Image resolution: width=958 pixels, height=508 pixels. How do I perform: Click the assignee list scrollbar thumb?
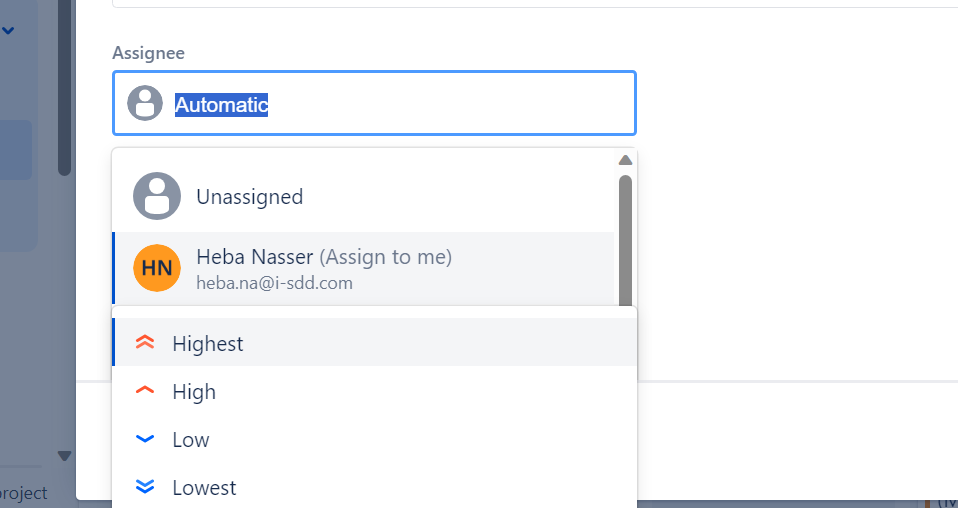[625, 240]
